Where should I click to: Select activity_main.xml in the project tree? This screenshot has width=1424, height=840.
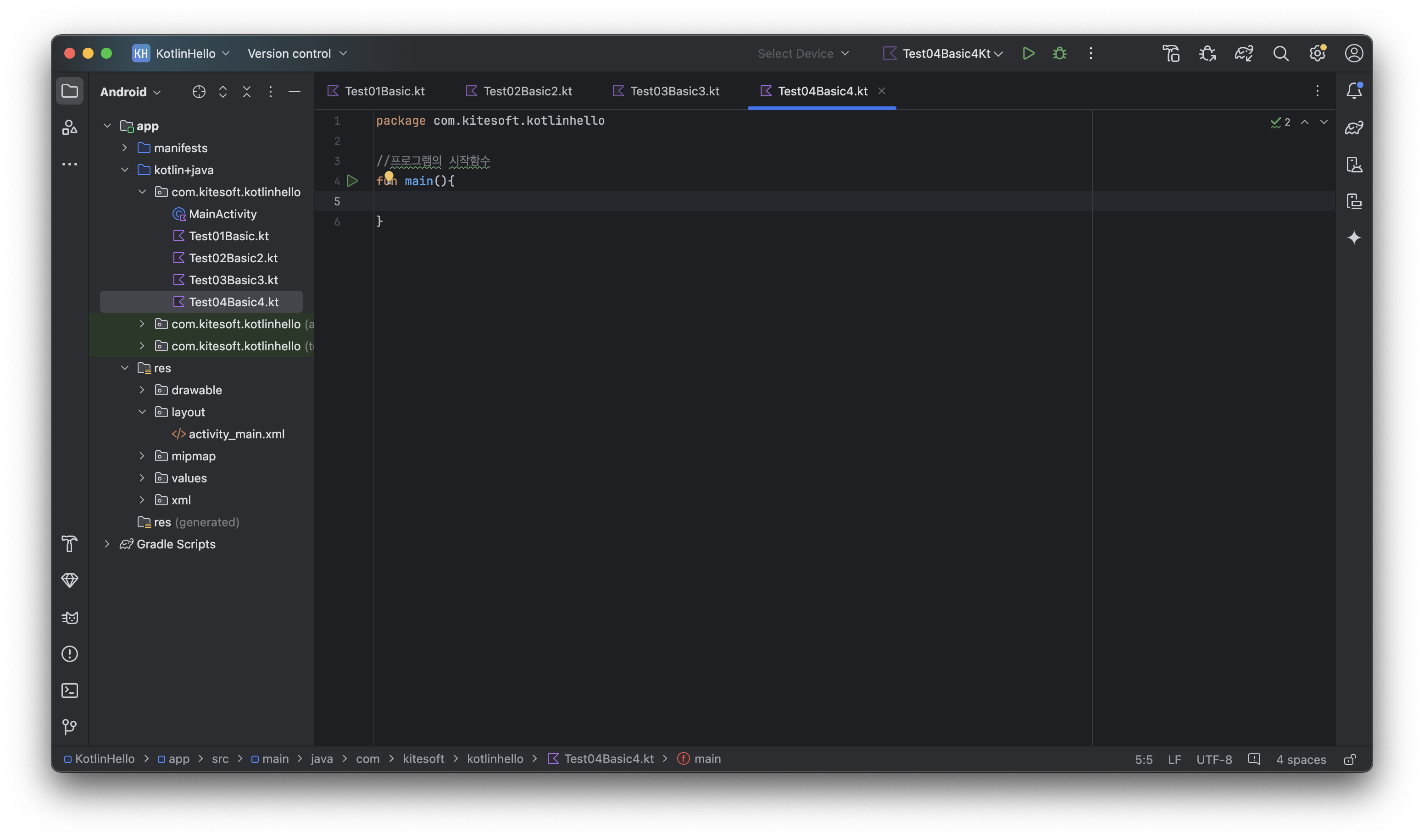(236, 434)
